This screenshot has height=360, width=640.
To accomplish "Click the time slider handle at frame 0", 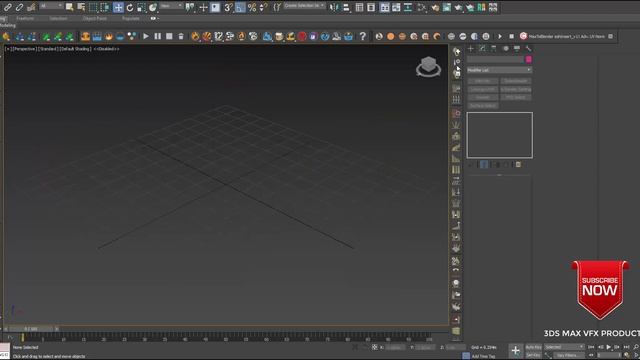I will (31, 329).
